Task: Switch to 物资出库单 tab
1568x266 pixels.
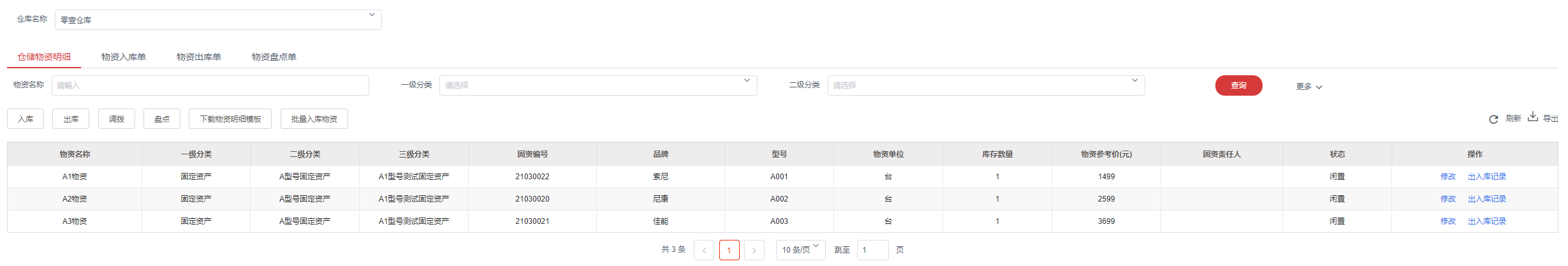Action: pyautogui.click(x=199, y=57)
